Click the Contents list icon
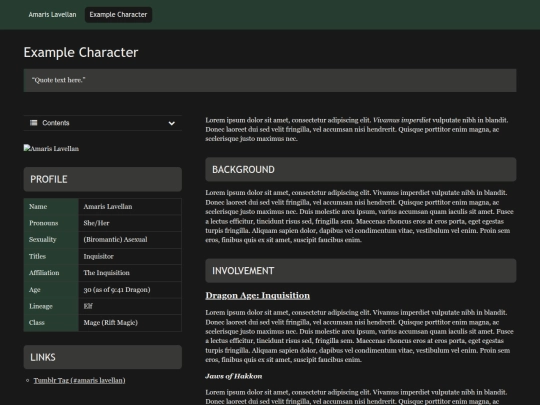540x405 pixels. tap(33, 123)
